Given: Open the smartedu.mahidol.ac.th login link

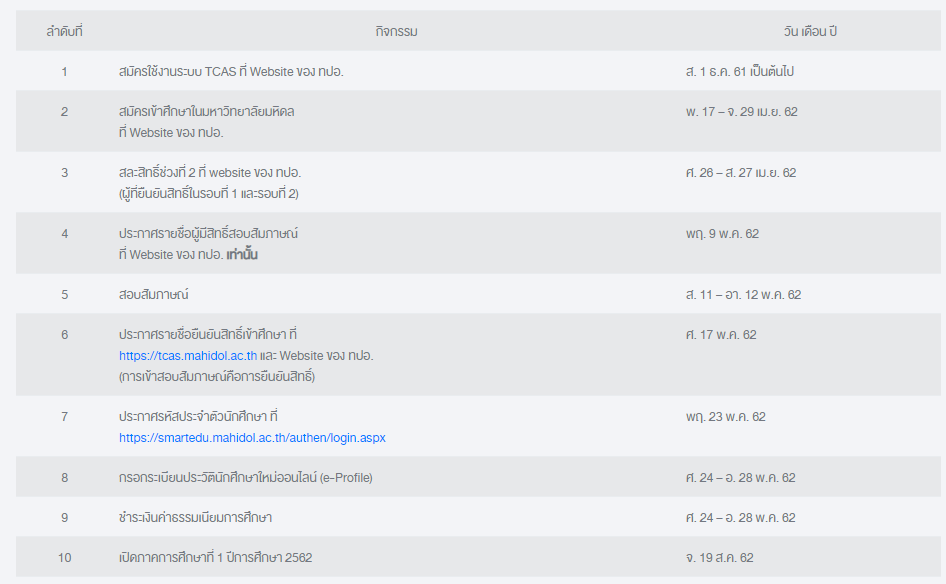Looking at the screenshot, I should tap(252, 438).
